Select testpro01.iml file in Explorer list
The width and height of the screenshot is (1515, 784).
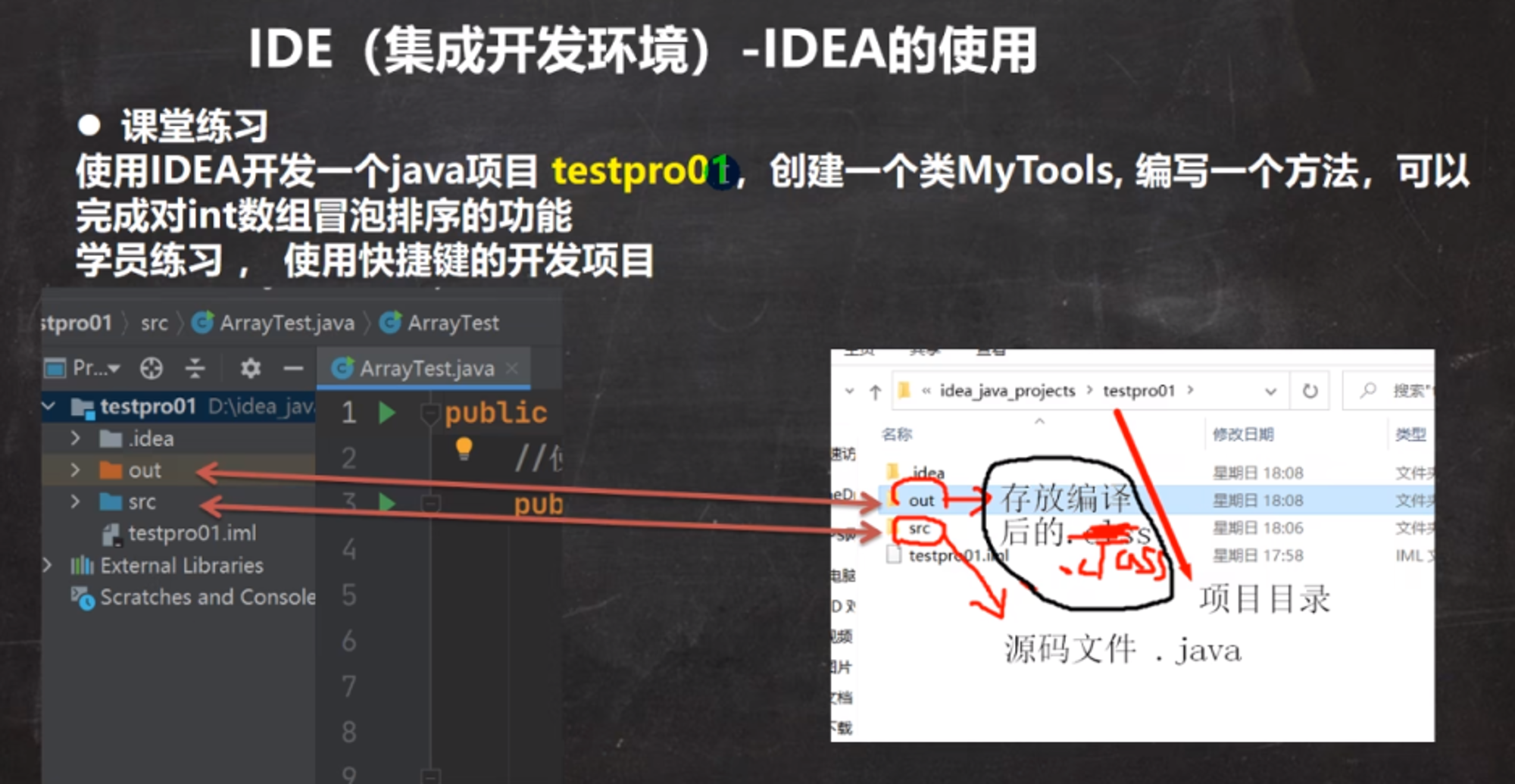click(x=948, y=556)
